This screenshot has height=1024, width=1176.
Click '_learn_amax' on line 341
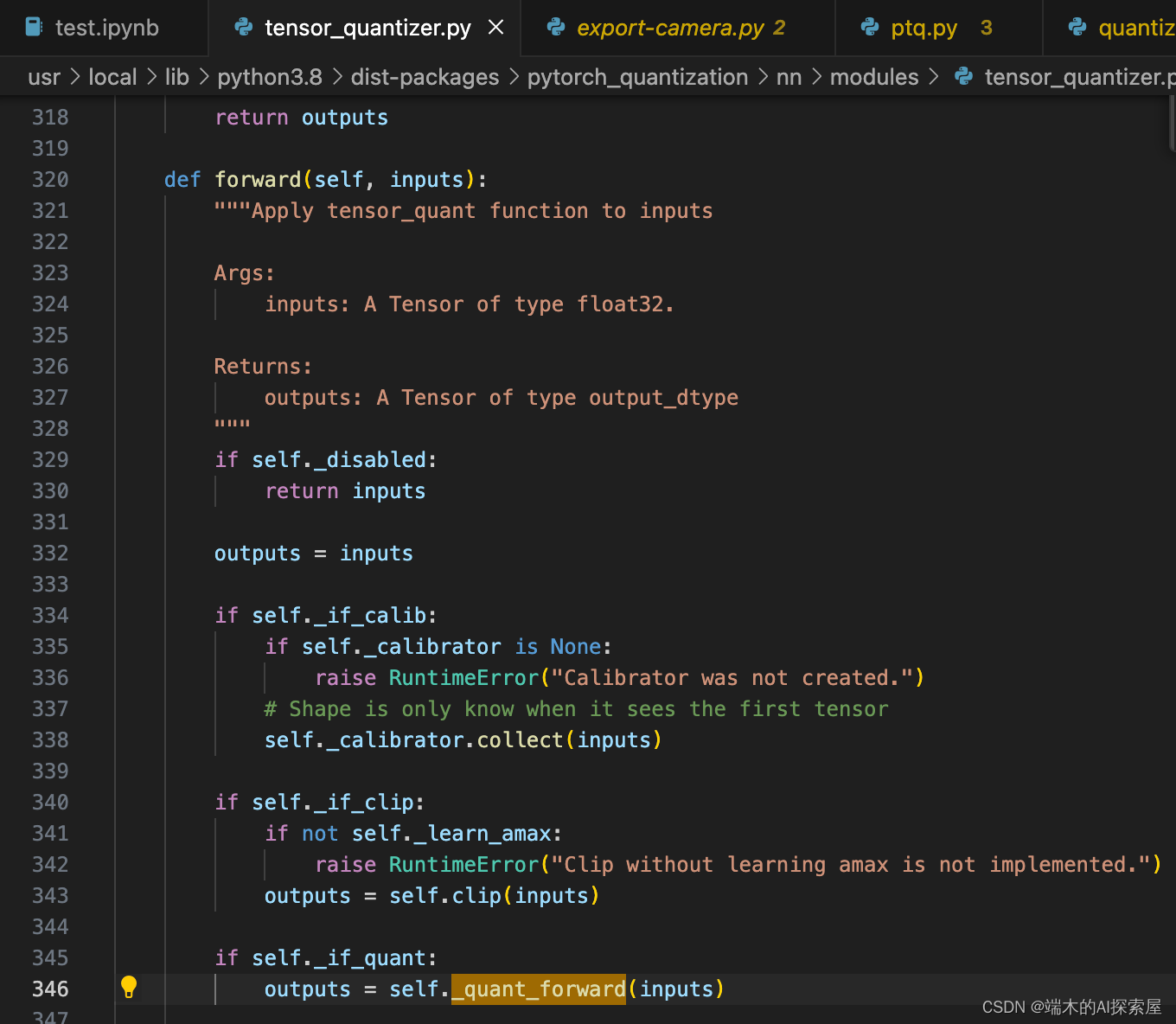483,833
